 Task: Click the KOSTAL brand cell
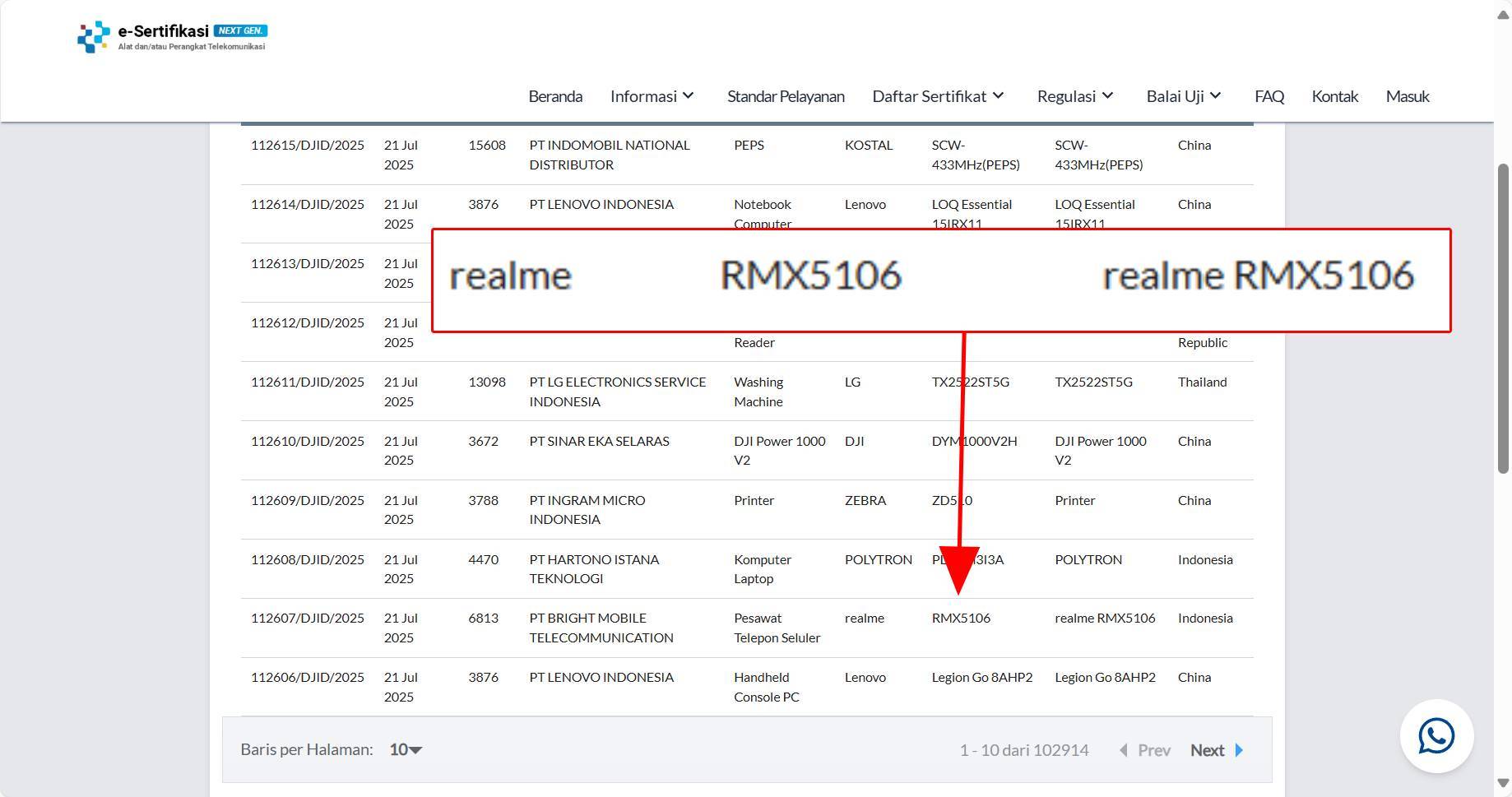[x=869, y=145]
